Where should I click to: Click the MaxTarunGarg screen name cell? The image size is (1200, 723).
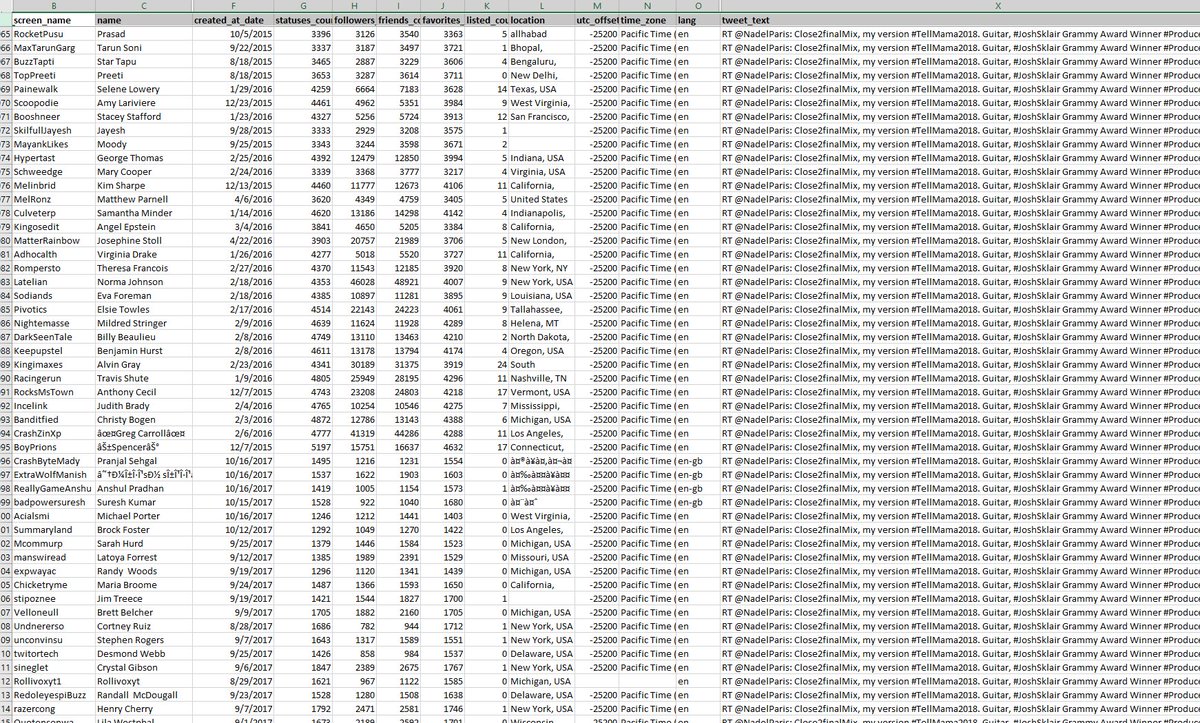click(53, 47)
